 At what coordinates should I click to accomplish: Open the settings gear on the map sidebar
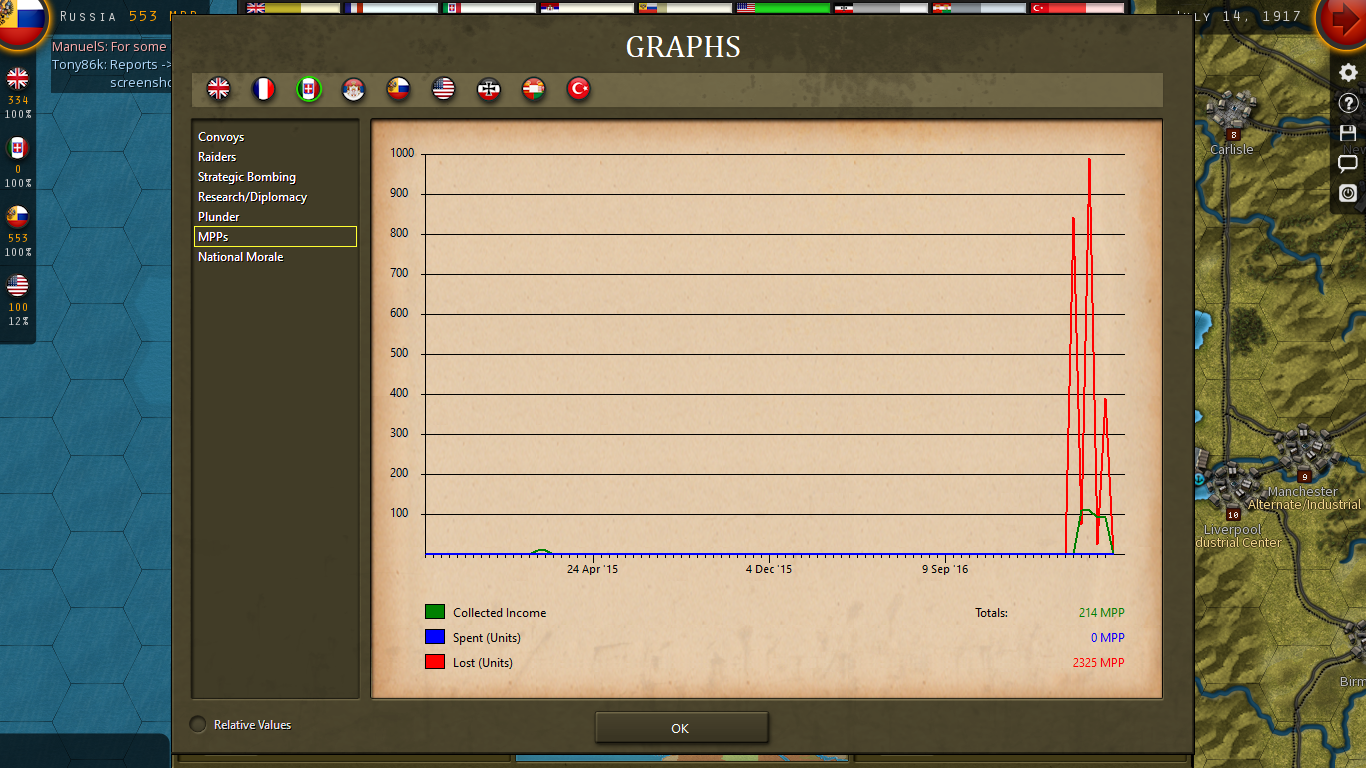point(1349,70)
